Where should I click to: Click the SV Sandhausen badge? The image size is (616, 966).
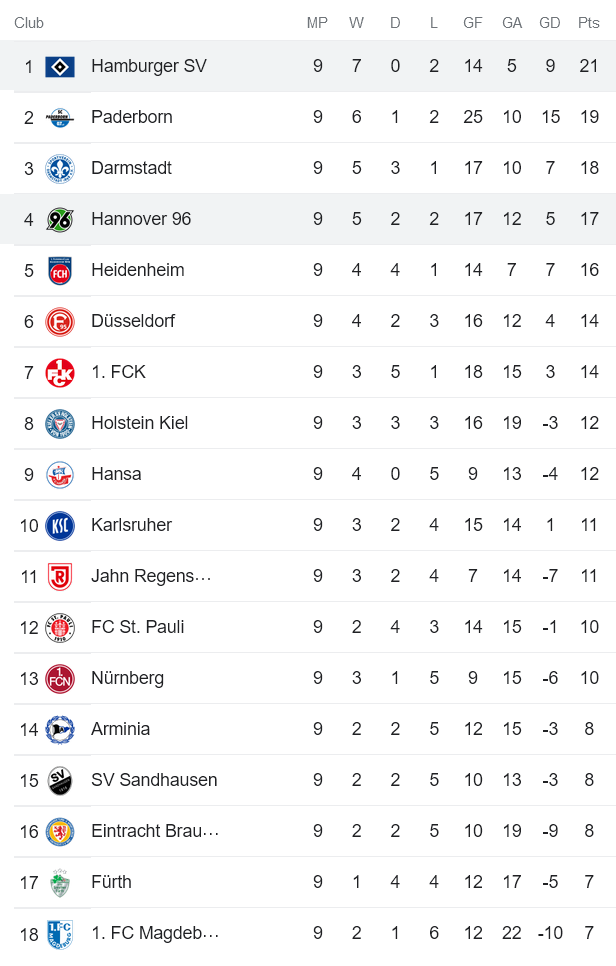coord(60,780)
